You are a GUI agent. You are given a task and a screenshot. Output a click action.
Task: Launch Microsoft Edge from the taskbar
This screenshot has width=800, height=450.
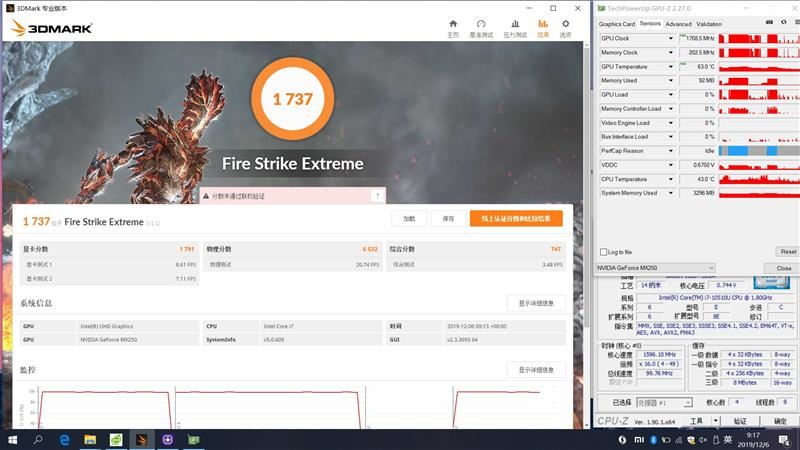click(64, 440)
